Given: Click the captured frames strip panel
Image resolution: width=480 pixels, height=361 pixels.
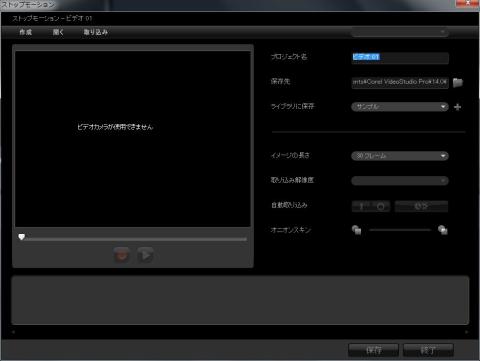Looking at the screenshot, I should (x=240, y=300).
